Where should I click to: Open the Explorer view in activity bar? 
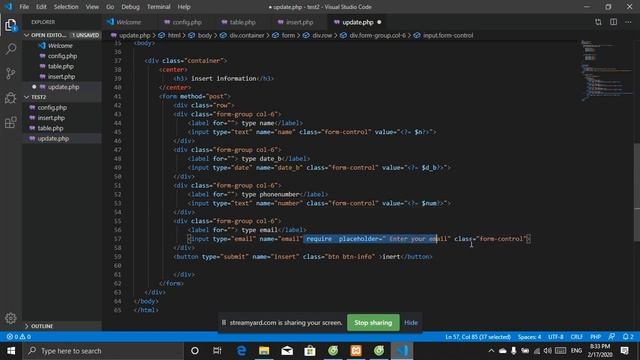[11, 25]
